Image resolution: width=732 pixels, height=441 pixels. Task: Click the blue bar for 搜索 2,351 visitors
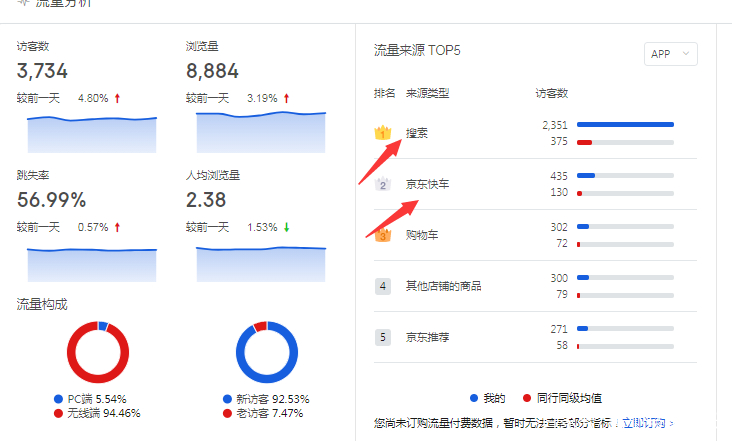pos(626,125)
